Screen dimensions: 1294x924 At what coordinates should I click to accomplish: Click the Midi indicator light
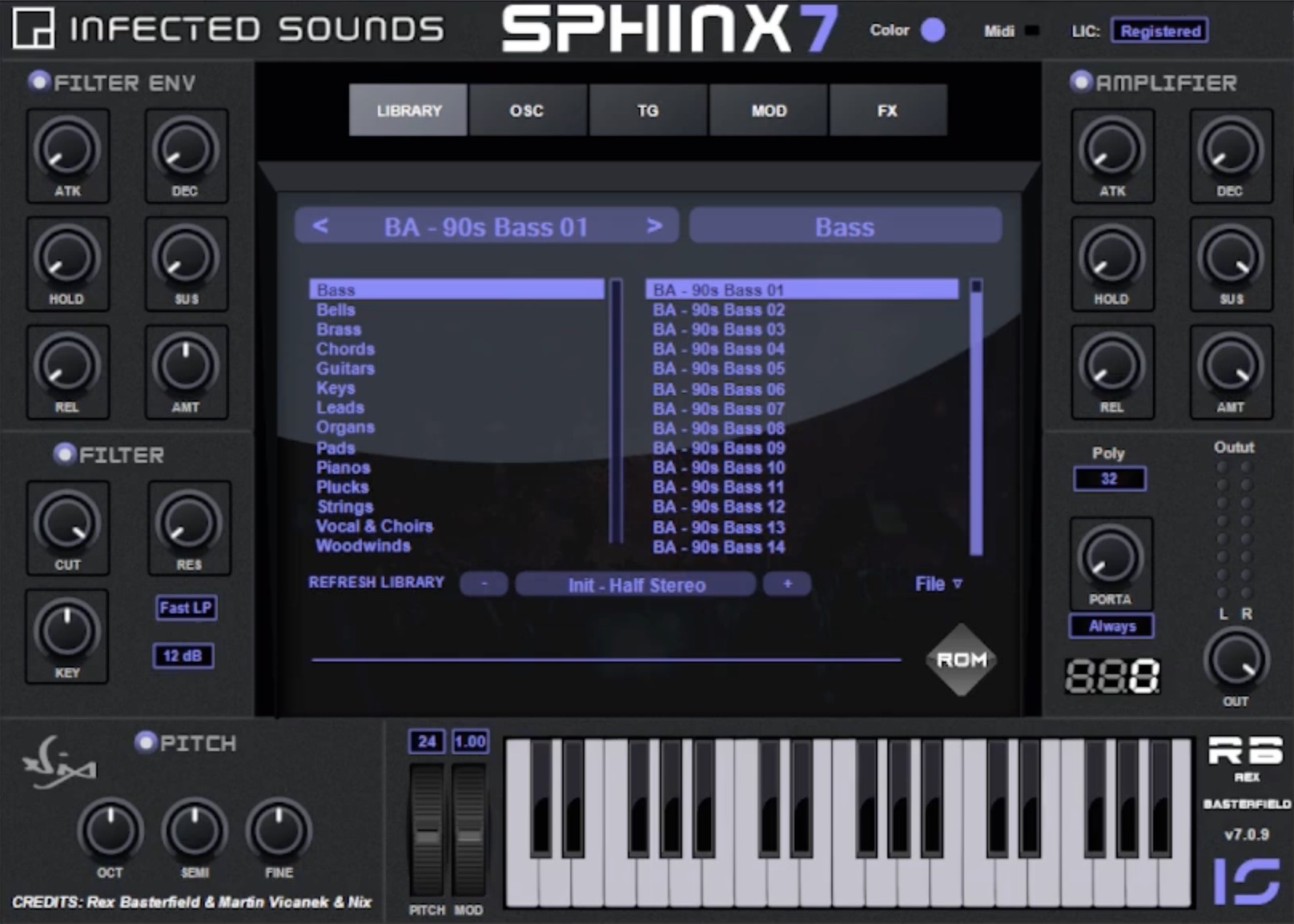(1032, 30)
